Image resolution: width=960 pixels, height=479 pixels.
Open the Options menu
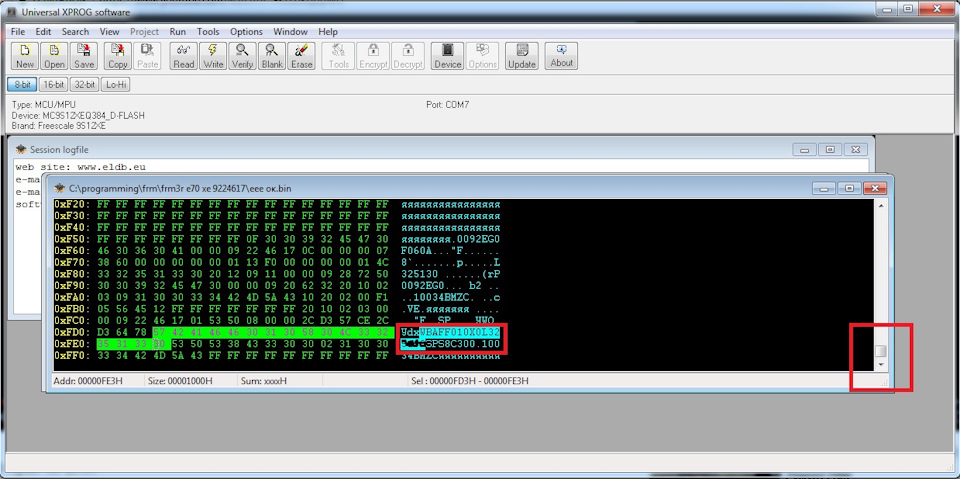(246, 32)
